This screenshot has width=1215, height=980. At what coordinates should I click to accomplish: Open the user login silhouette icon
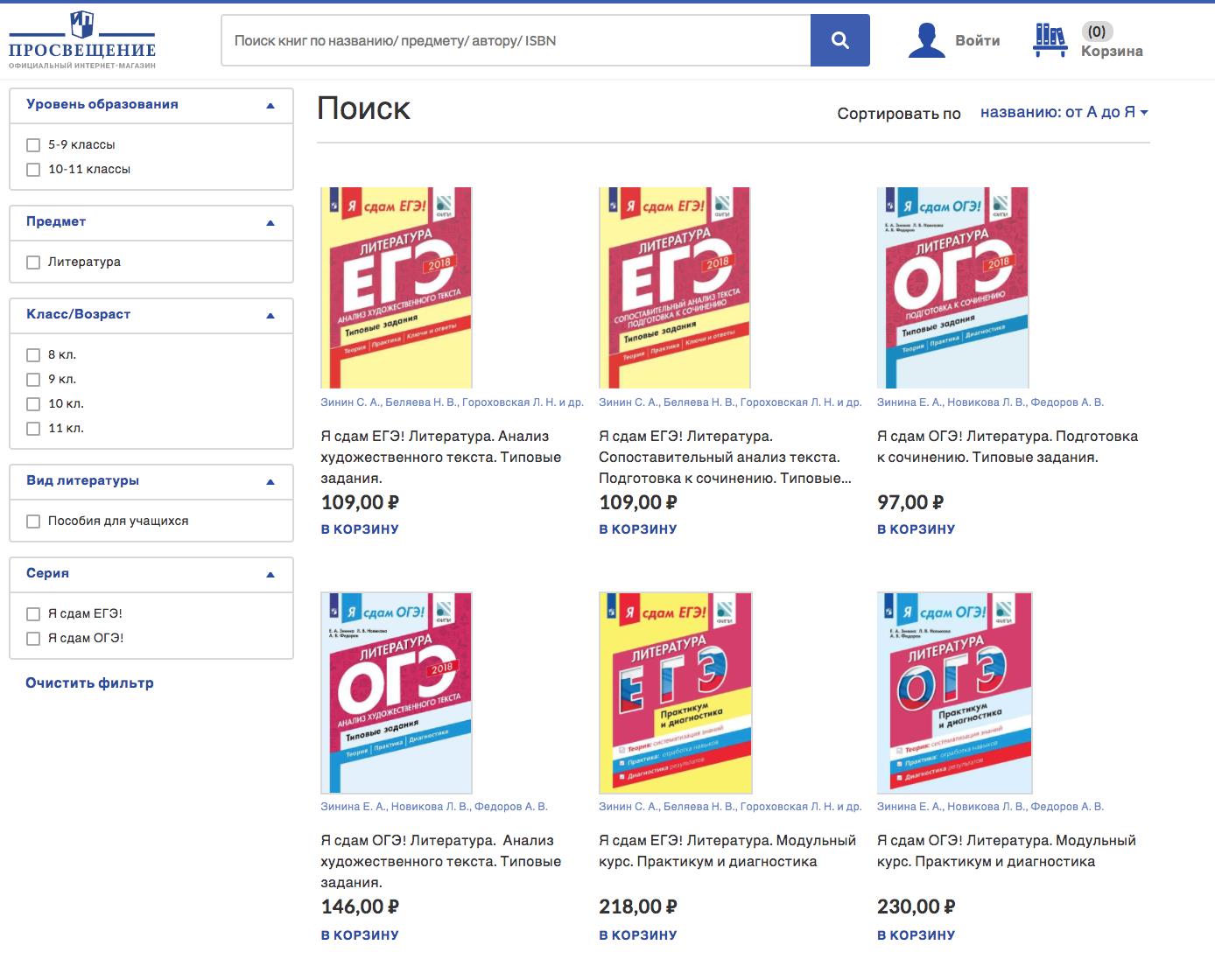click(926, 40)
